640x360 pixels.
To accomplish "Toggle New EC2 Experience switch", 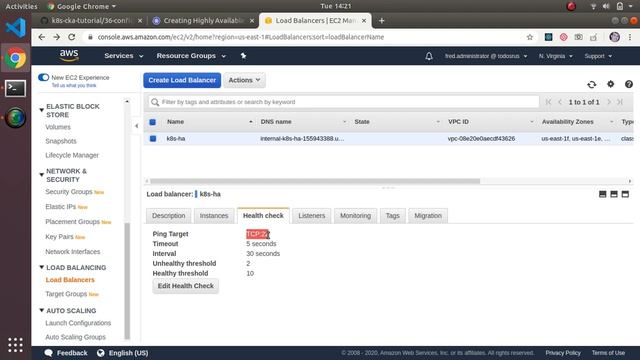I will click(x=43, y=77).
